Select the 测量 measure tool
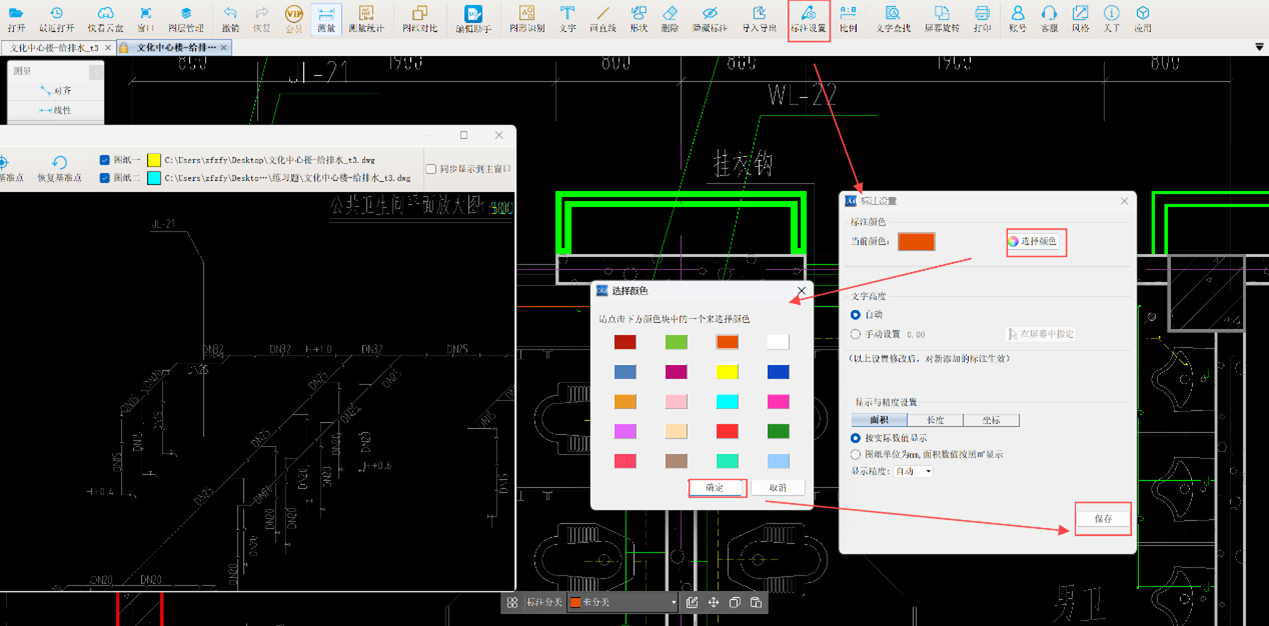 (326, 18)
